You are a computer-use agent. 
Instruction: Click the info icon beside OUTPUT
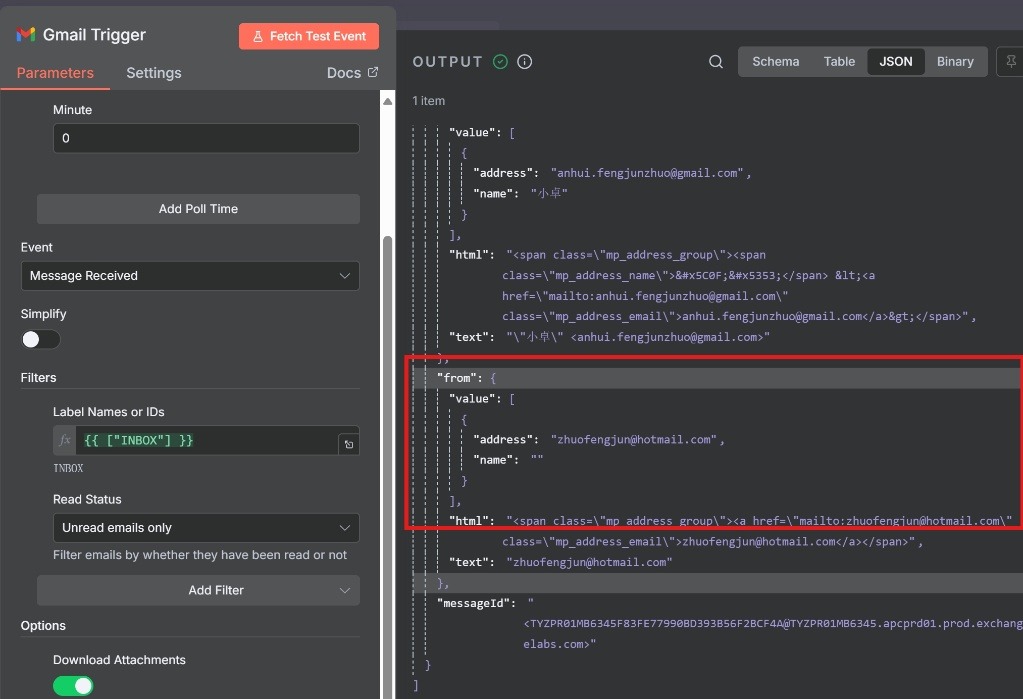[524, 62]
